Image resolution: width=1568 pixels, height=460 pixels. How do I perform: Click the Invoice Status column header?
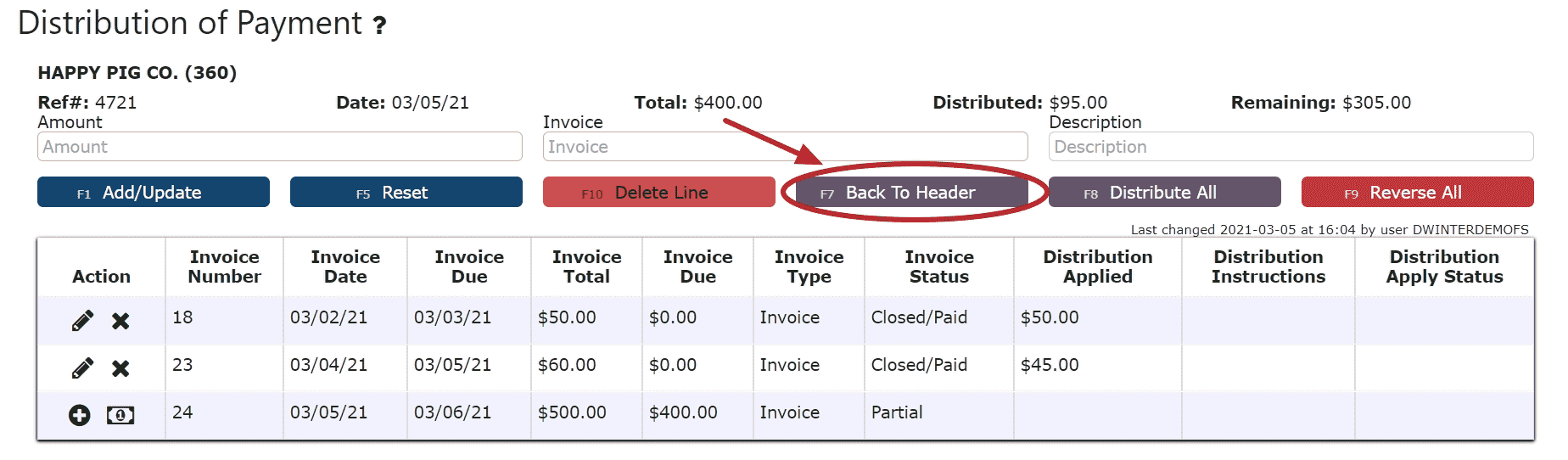pos(938,266)
